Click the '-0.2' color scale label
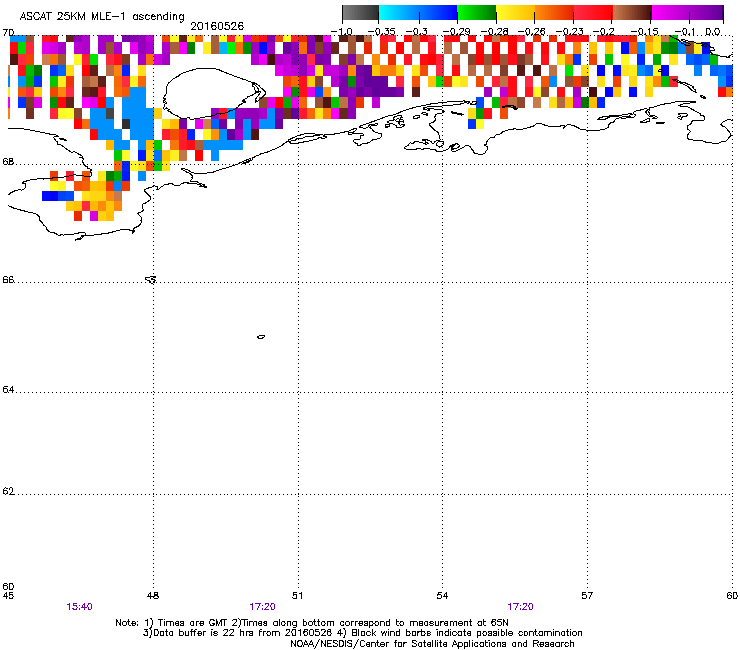Screen dimensions: 740x650 [x=604, y=32]
